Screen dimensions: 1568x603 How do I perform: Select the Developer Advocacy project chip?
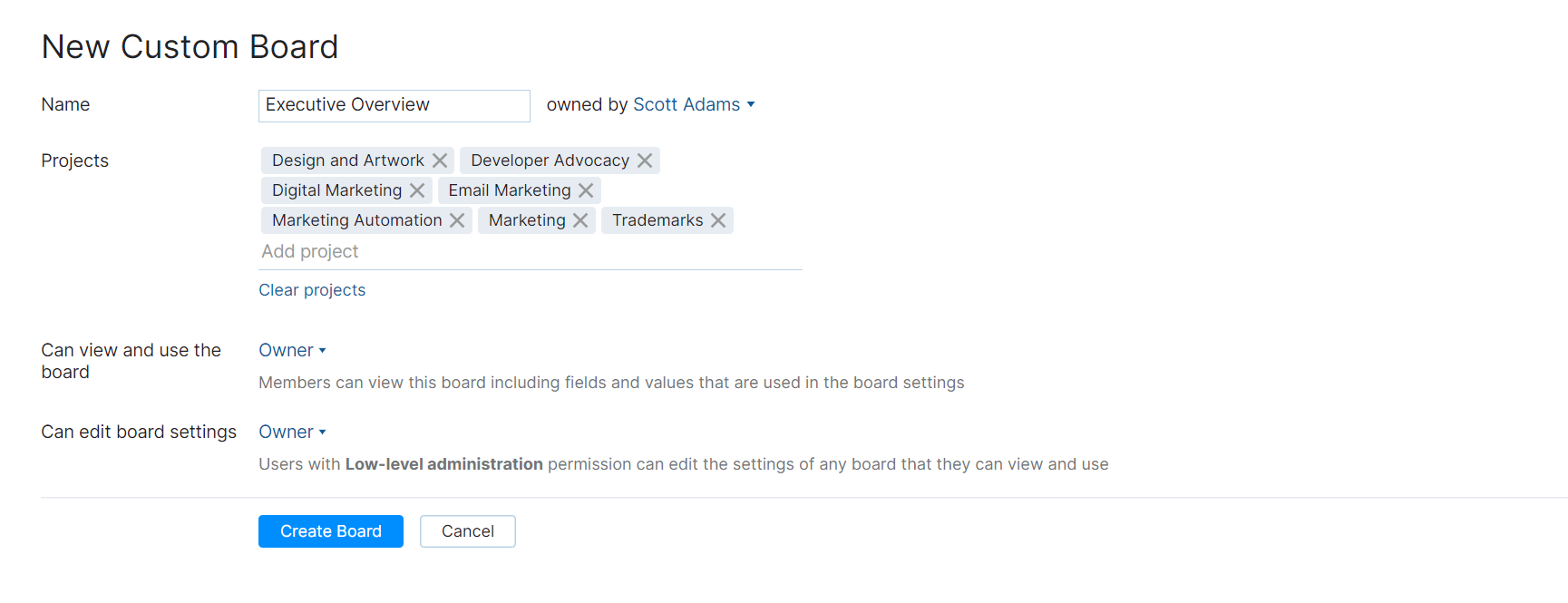click(550, 160)
